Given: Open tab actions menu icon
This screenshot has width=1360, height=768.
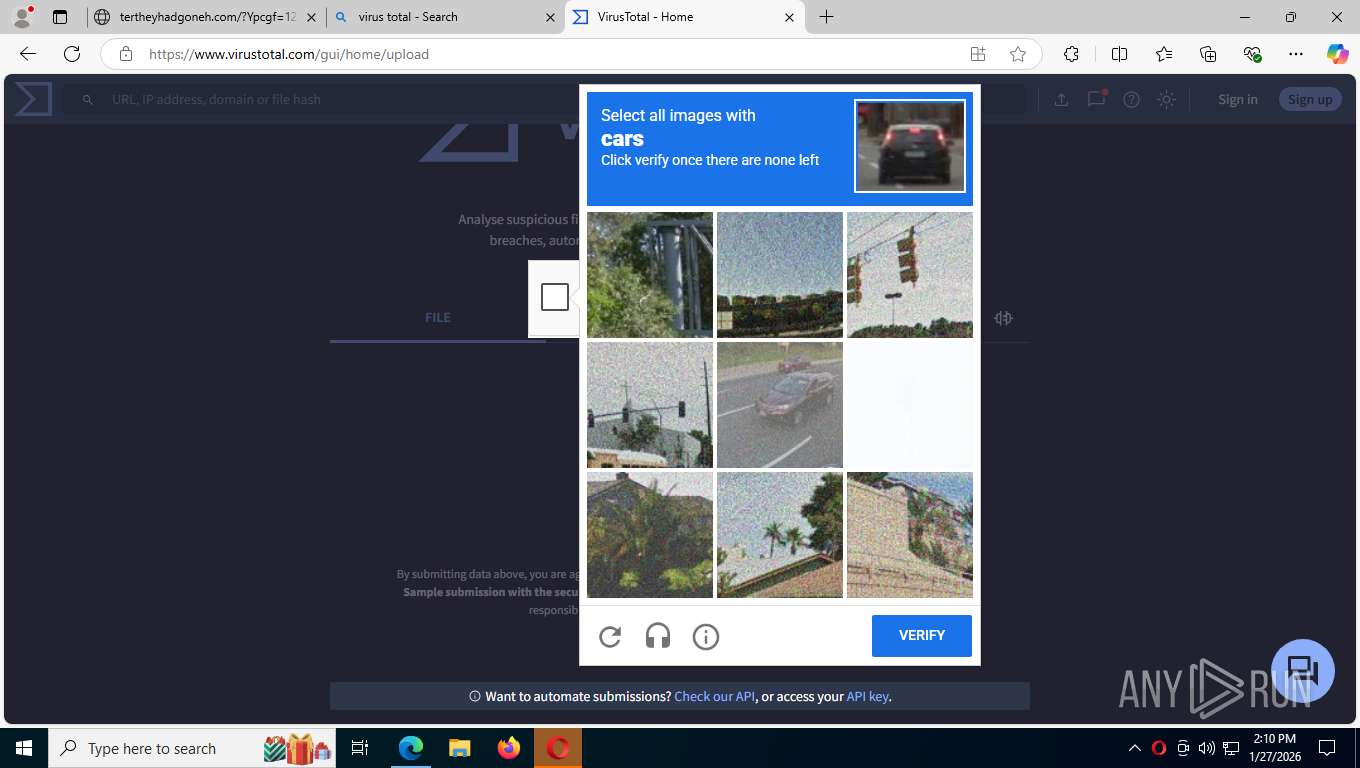Looking at the screenshot, I should pos(60,17).
